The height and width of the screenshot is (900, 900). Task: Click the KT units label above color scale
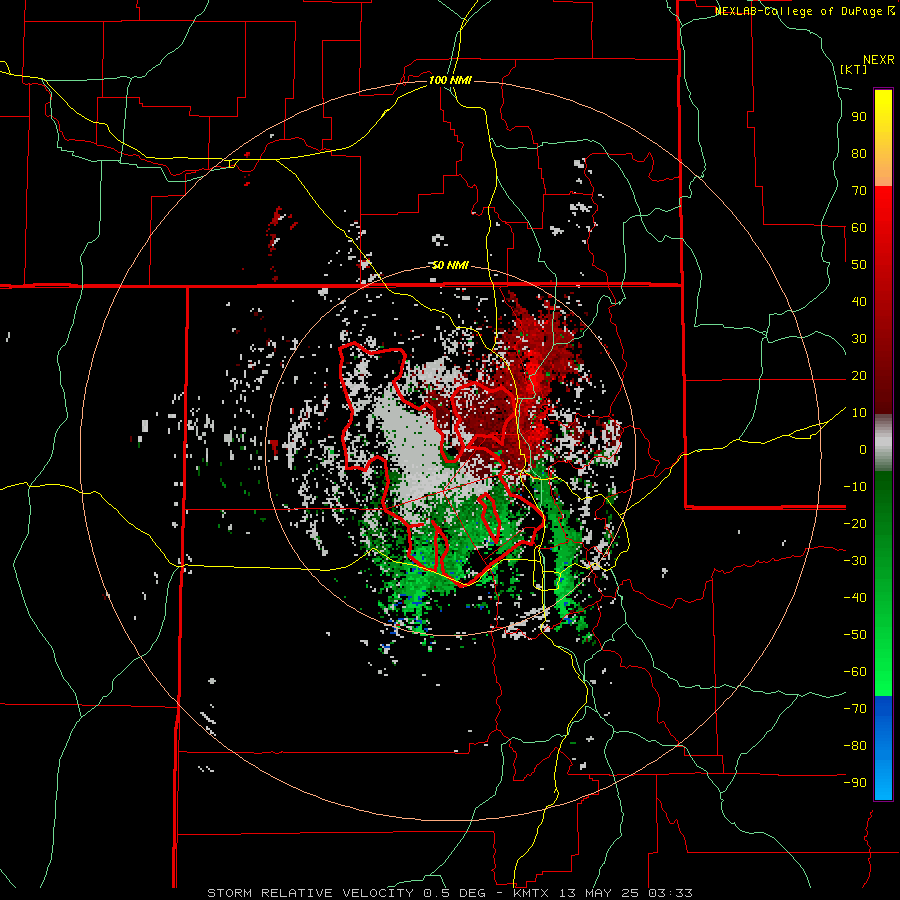(x=854, y=69)
